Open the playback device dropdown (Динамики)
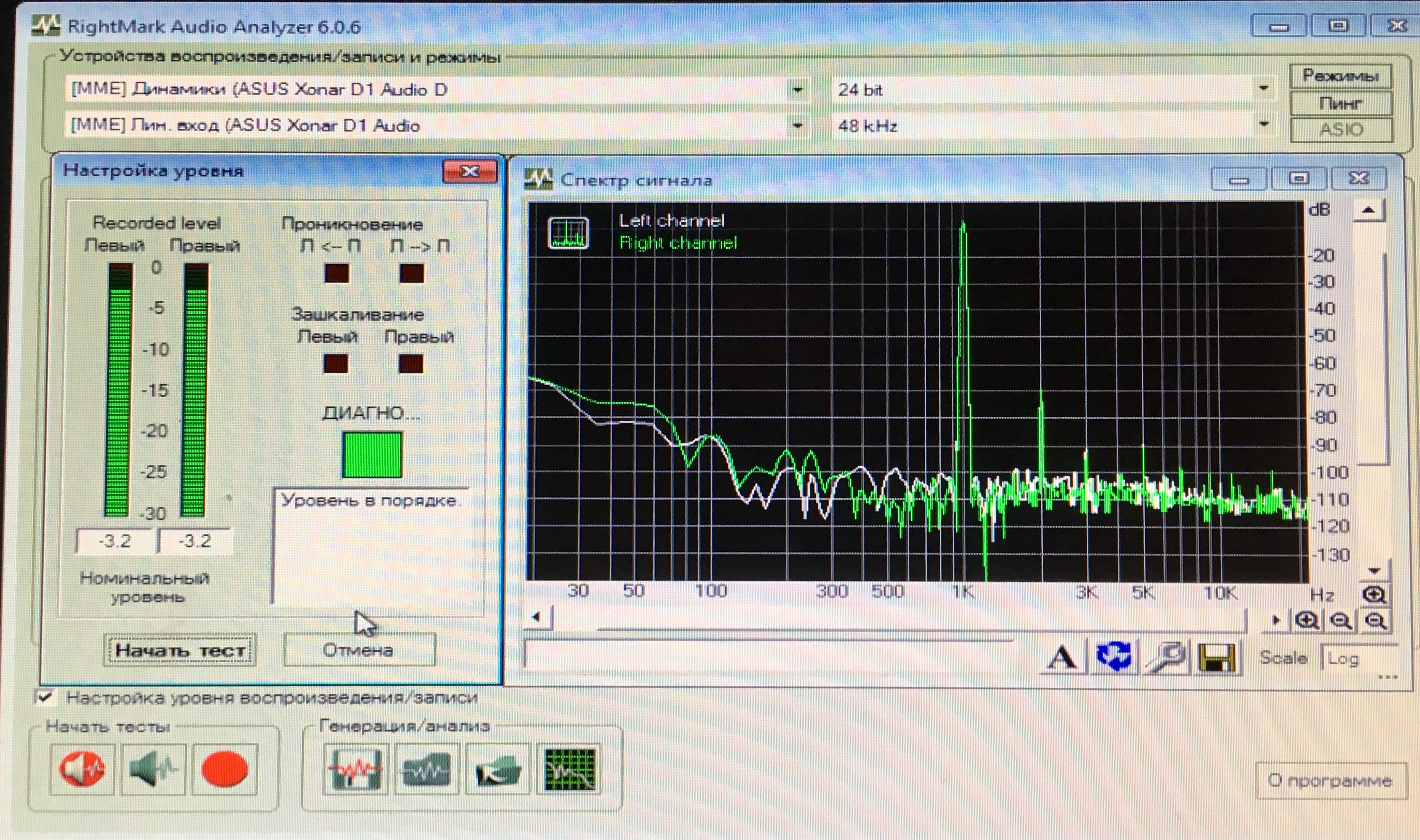The width and height of the screenshot is (1420, 840). [x=797, y=90]
